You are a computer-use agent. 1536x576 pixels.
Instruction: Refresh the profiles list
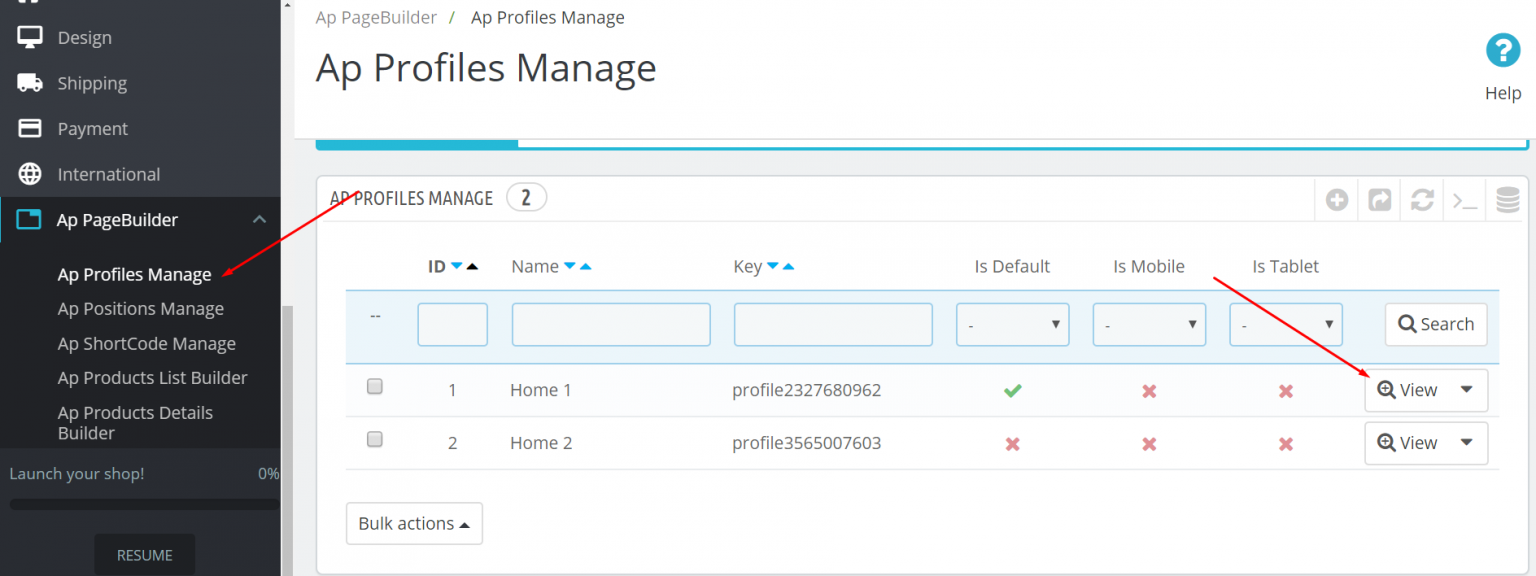click(x=1421, y=199)
